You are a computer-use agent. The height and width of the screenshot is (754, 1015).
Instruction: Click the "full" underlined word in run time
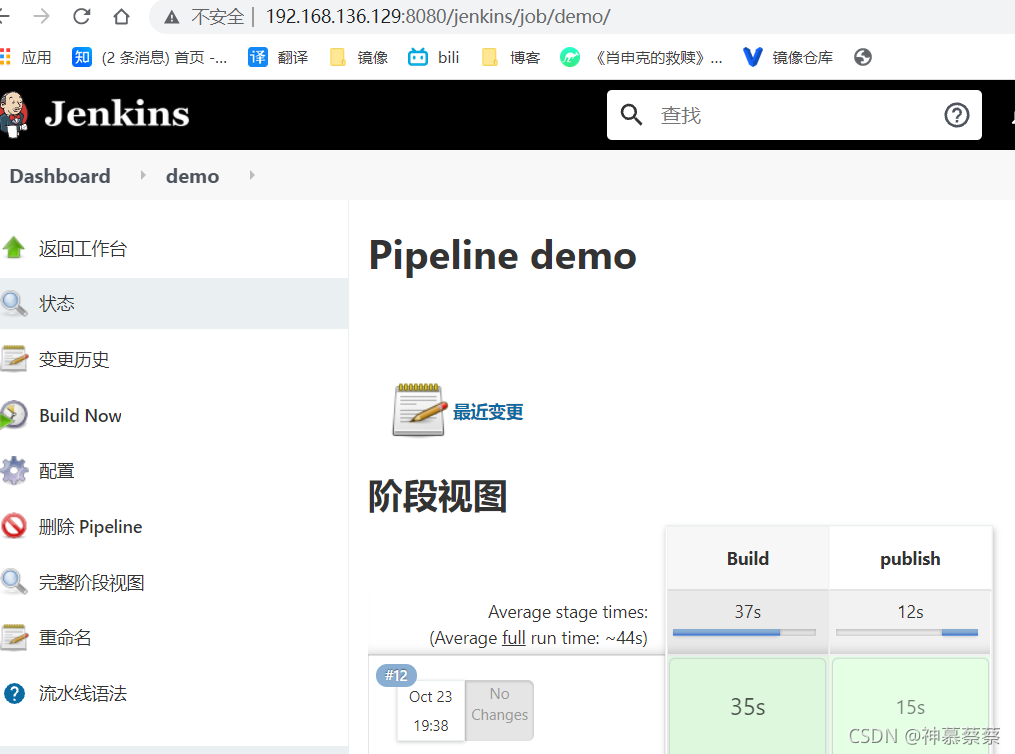pos(514,638)
